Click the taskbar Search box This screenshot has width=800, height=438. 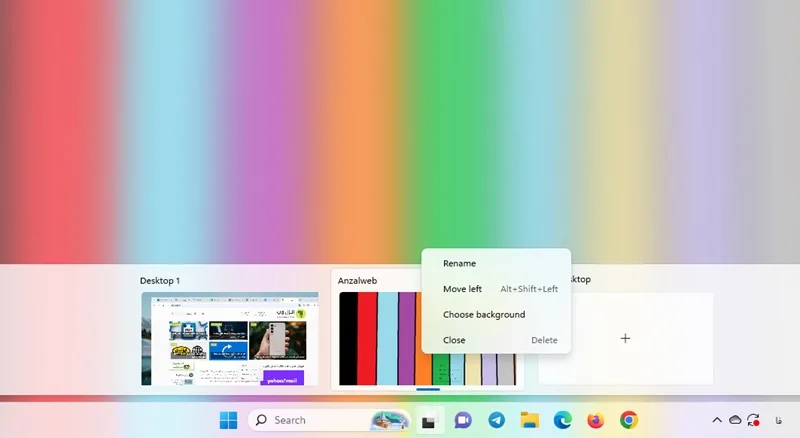[x=329, y=420]
